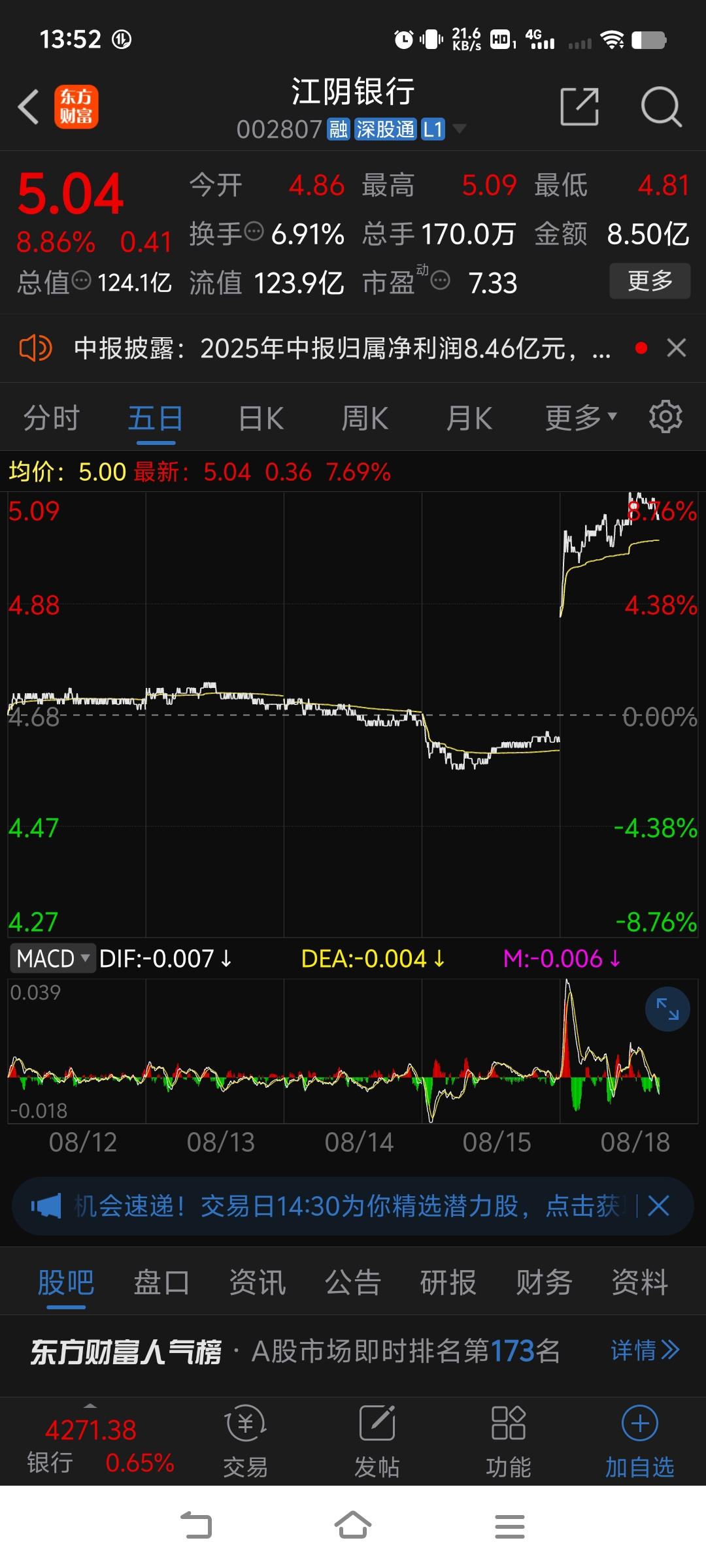The height and width of the screenshot is (1568, 706).
Task: Tap the 江阴银行 stock title
Action: (353, 91)
